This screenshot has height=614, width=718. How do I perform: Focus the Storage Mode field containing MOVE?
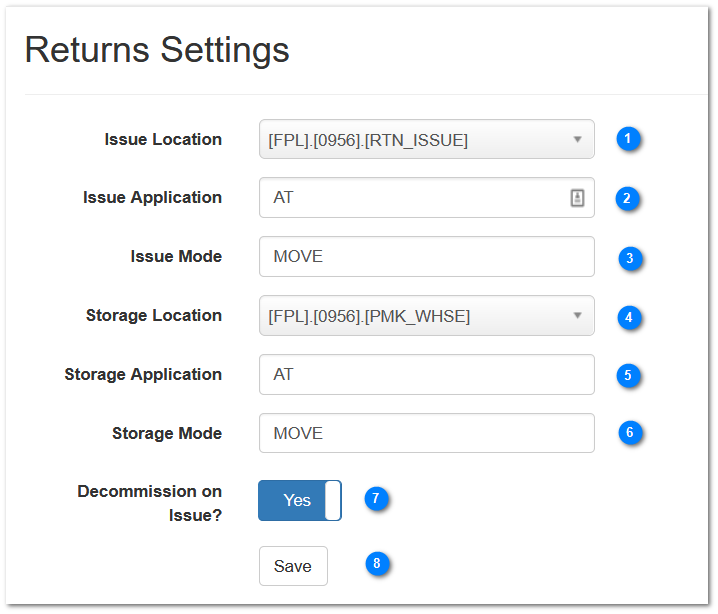(x=427, y=433)
